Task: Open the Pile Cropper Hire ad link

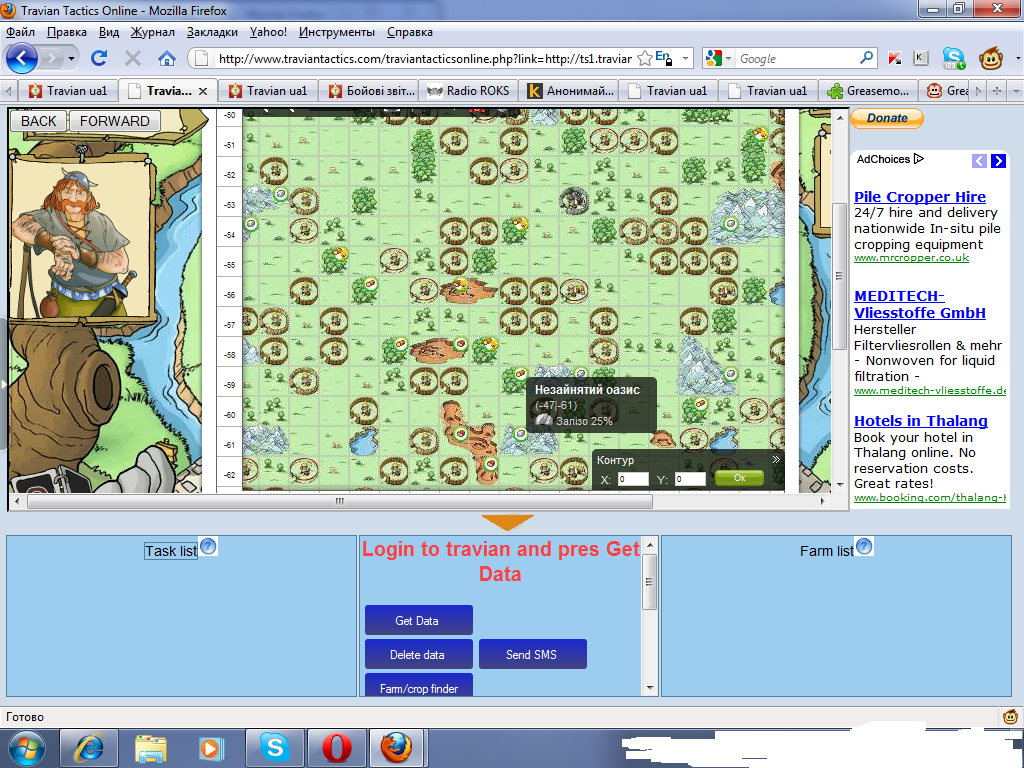Action: (920, 197)
